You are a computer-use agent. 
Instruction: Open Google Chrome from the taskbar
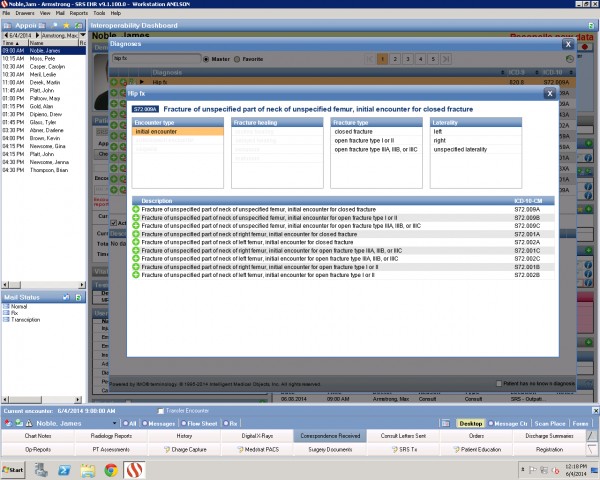[111, 470]
